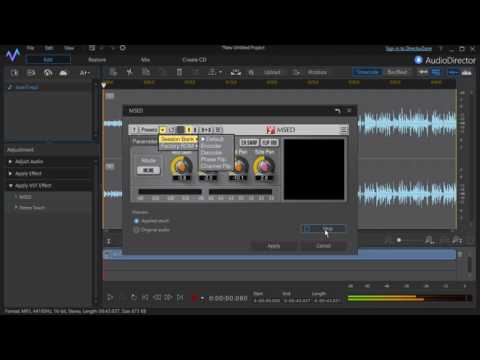480x360 pixels.
Task: Click the blue spectral view icon at top right
Action: click(436, 72)
